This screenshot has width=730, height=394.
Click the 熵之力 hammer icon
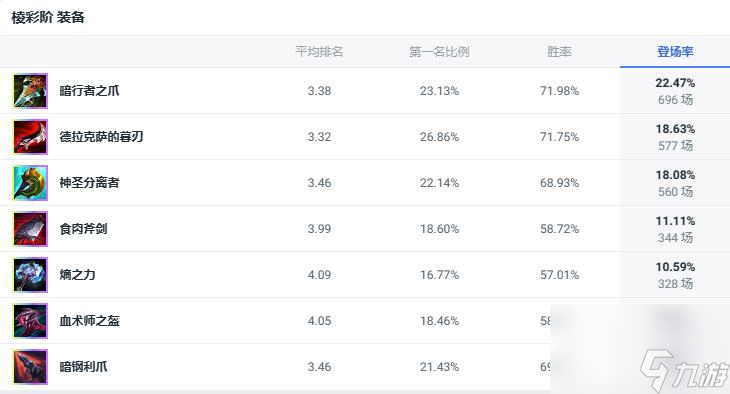point(30,275)
